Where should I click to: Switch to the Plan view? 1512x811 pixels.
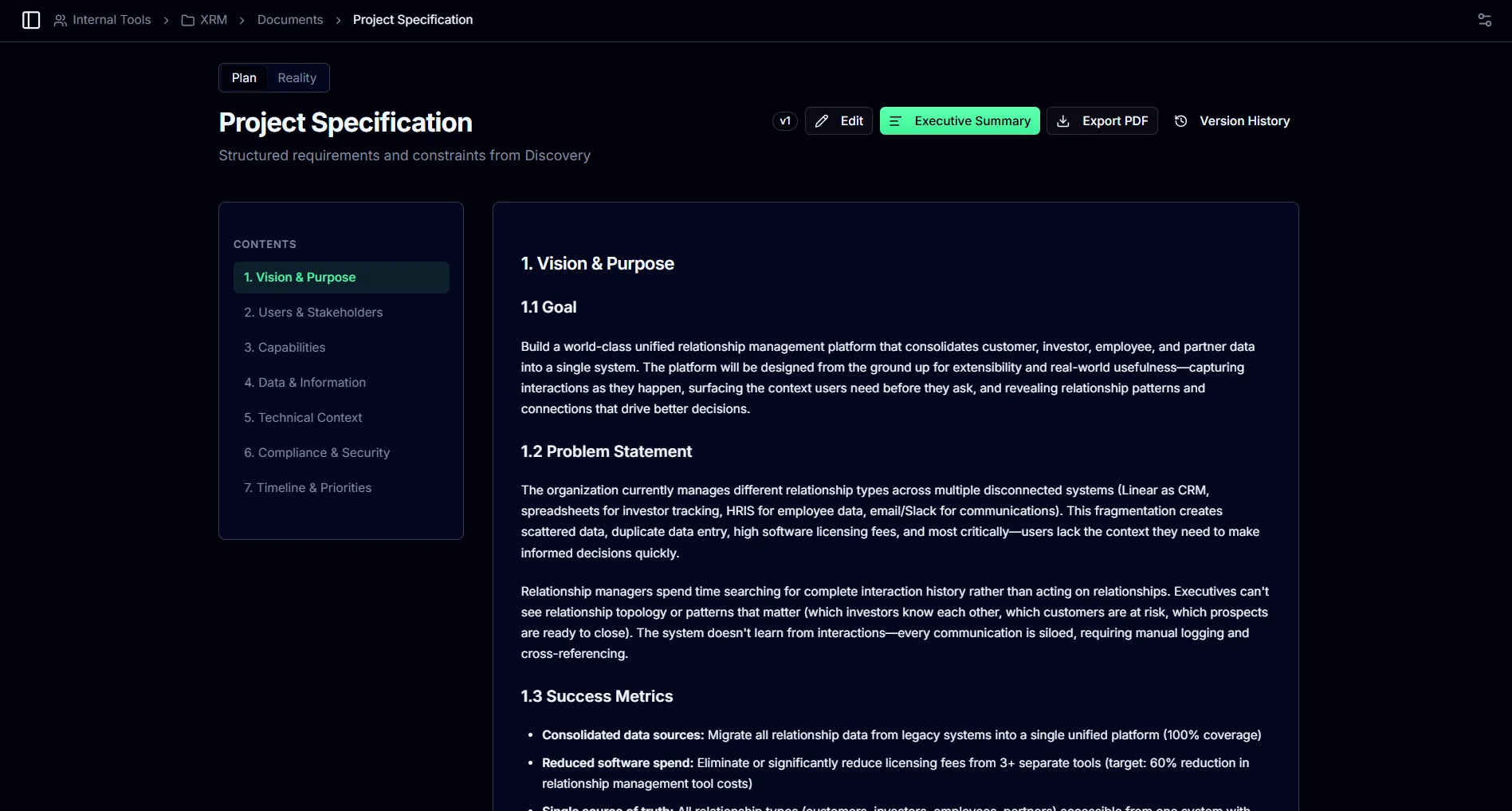point(244,78)
